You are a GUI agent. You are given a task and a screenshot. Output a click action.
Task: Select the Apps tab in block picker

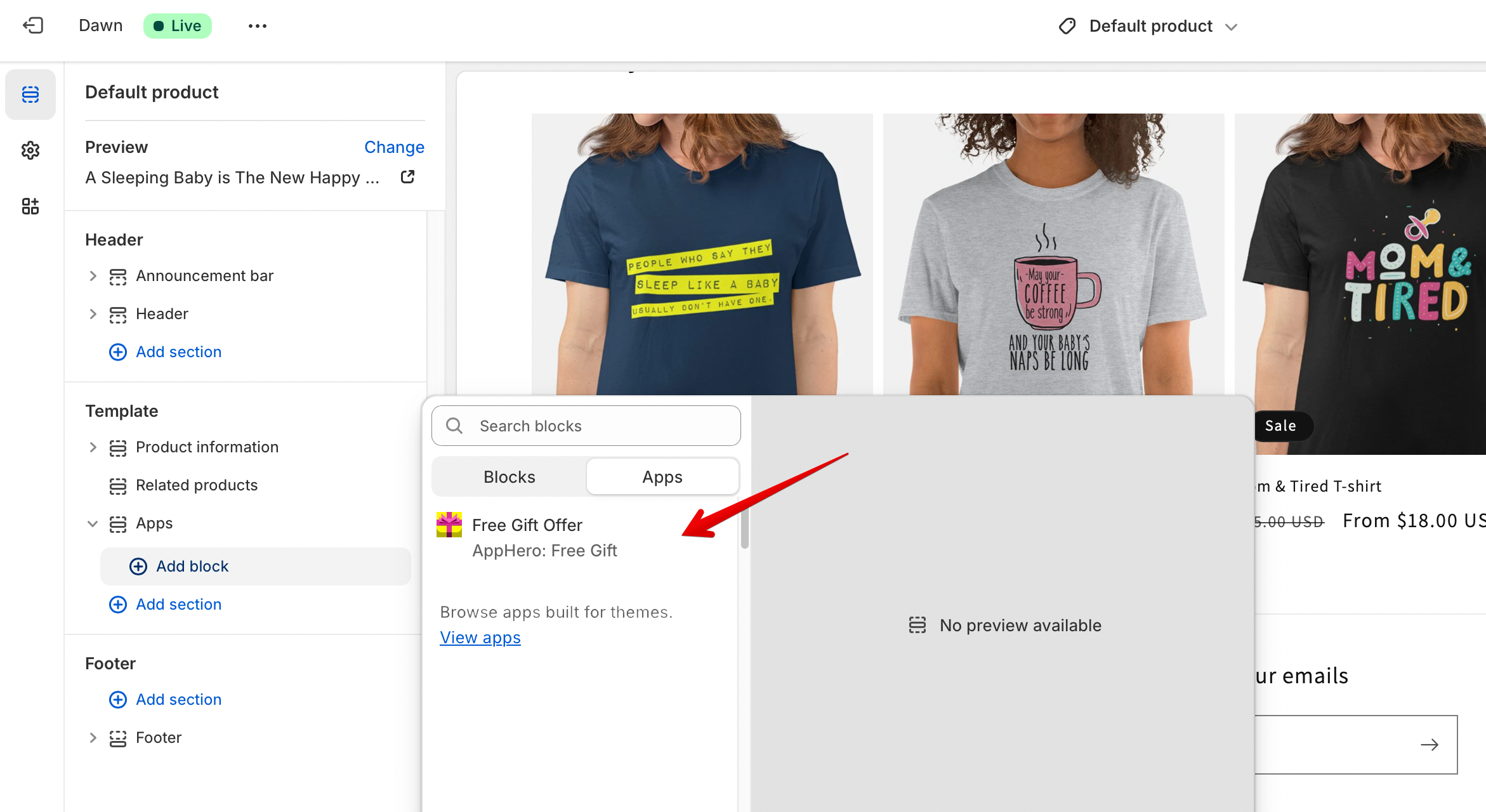(x=662, y=477)
